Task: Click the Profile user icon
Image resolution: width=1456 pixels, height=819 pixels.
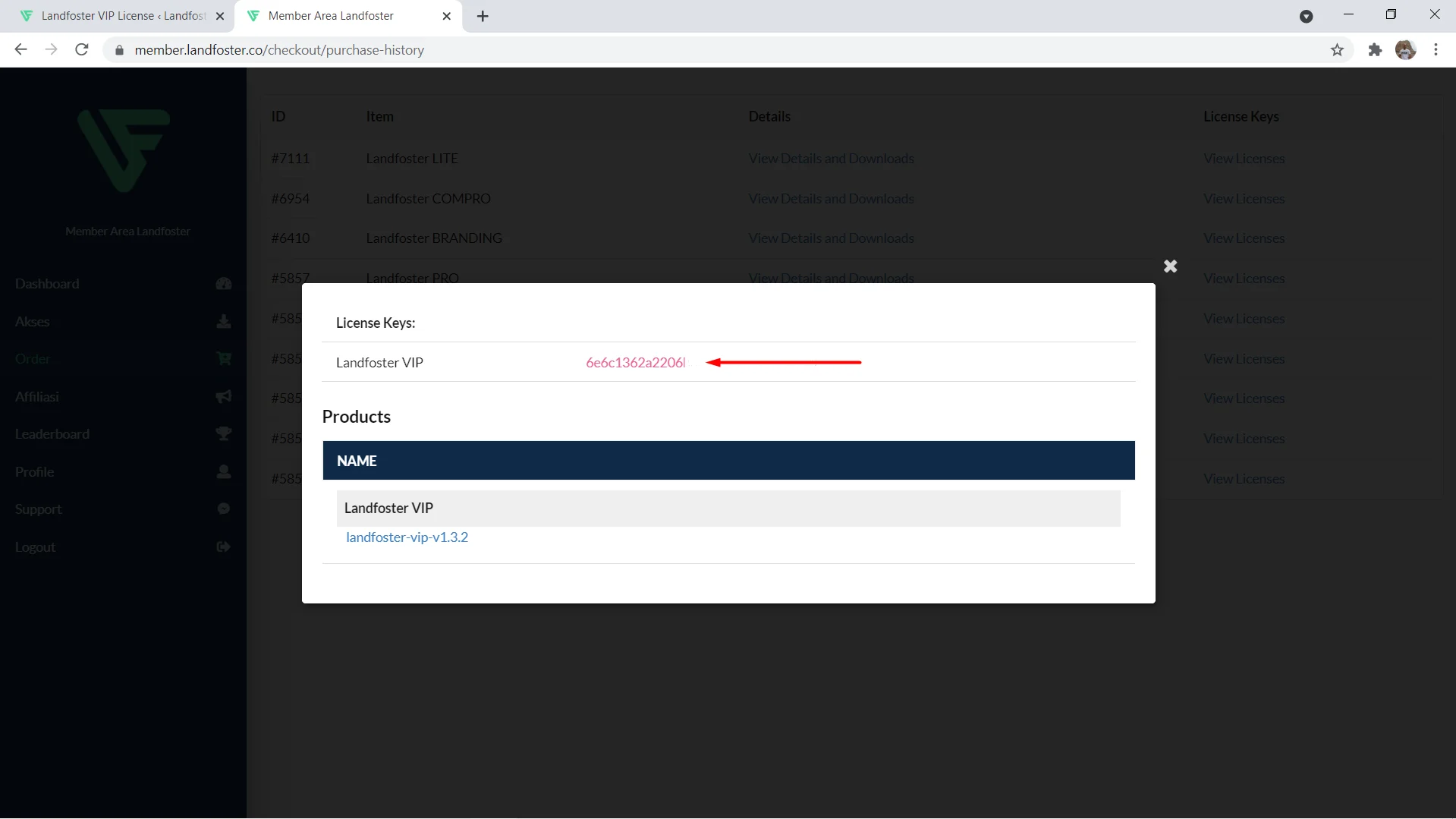Action: pos(224,471)
